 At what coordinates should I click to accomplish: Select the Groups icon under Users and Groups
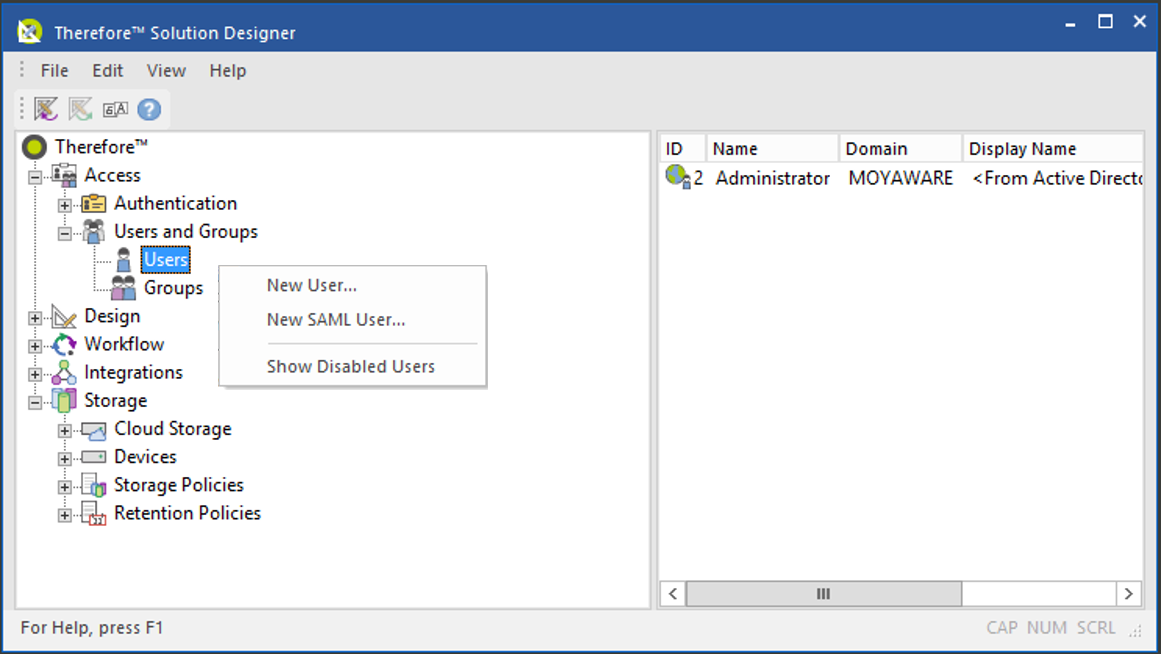tap(124, 287)
